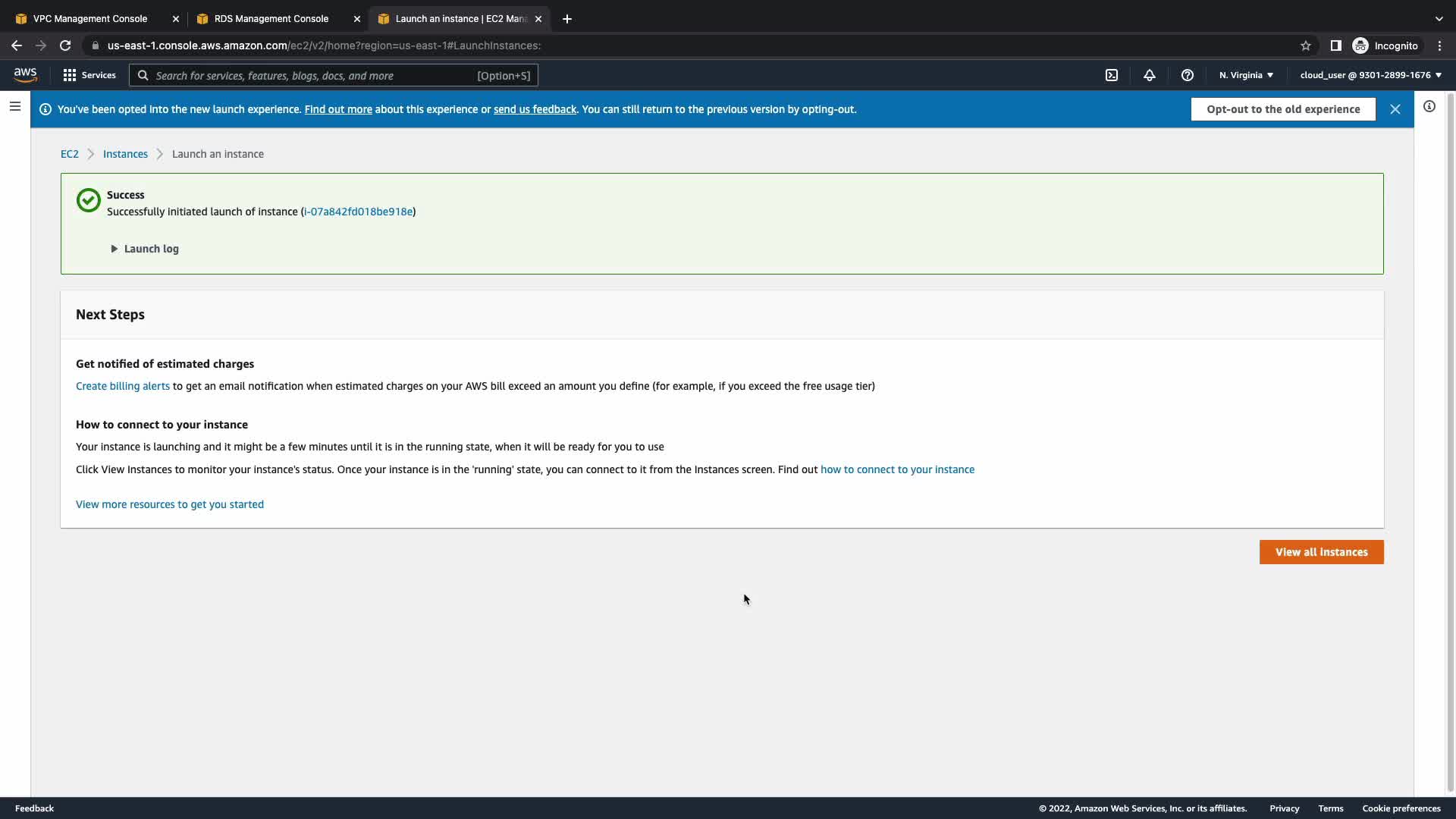Viewport: 1456px width, 819px height.
Task: Open the N. Virginia region dropdown
Action: point(1246,75)
